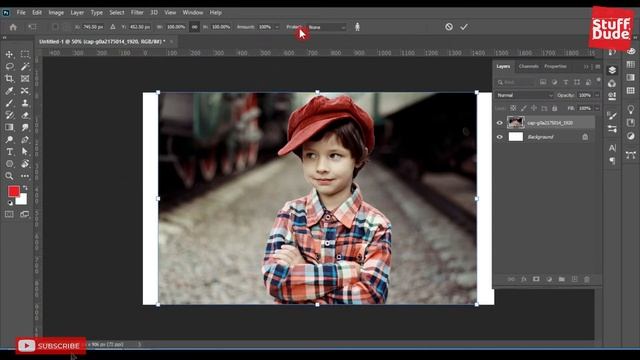Select the Clone Stamp tool
The width and height of the screenshot is (640, 360).
[x=25, y=103]
